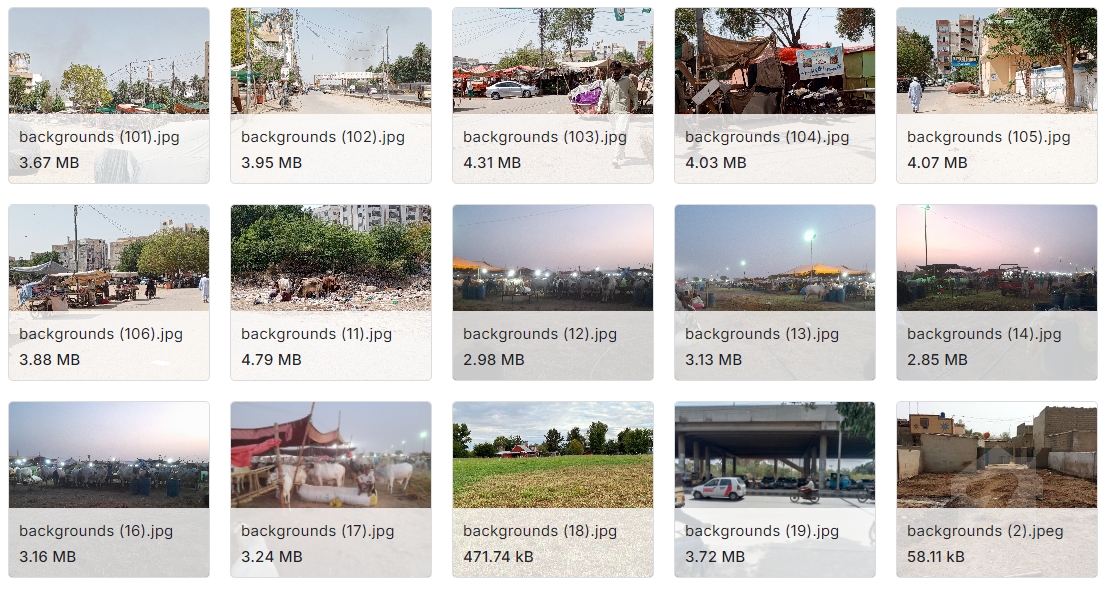Open backgrounds (16).jpg thumbnail
The width and height of the screenshot is (1102, 590).
[x=109, y=454]
